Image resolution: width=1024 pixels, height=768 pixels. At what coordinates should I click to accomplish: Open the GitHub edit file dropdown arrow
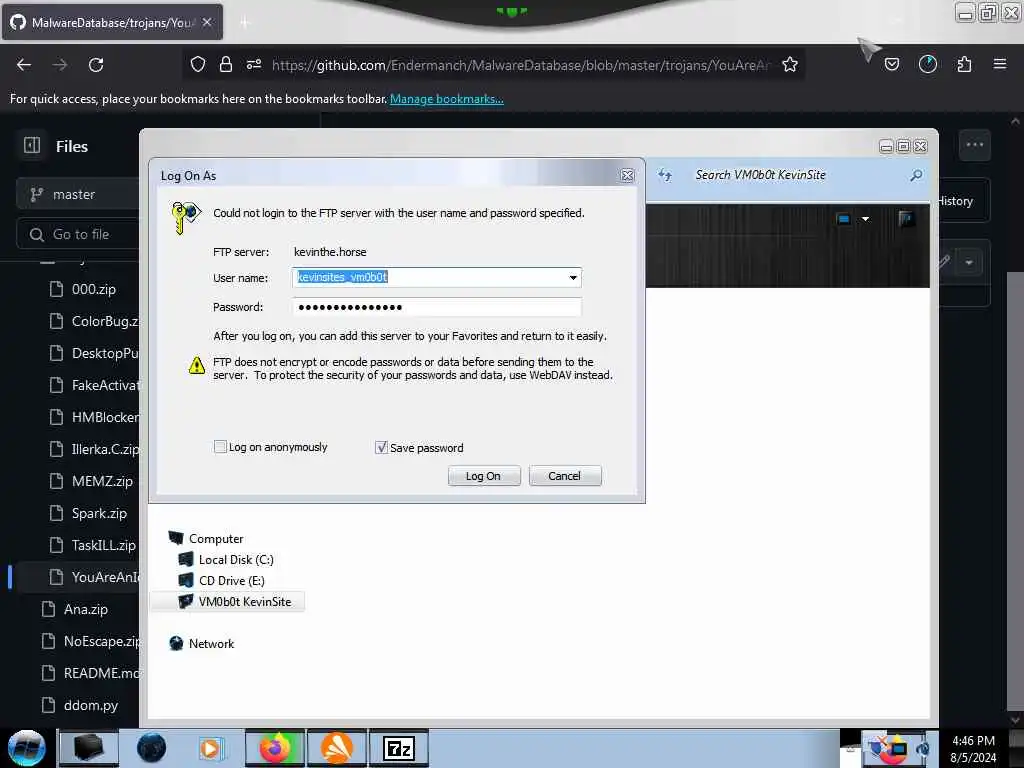pos(969,263)
